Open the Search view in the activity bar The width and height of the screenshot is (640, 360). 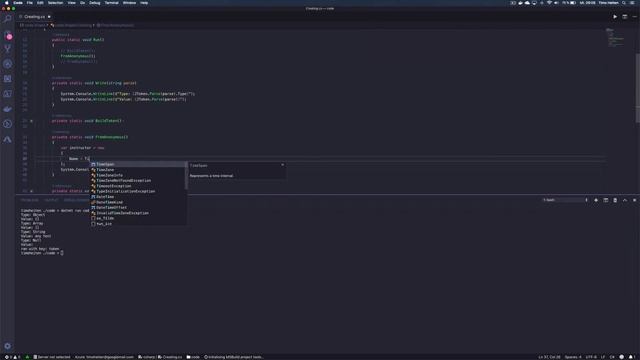pyautogui.click(x=7, y=19)
